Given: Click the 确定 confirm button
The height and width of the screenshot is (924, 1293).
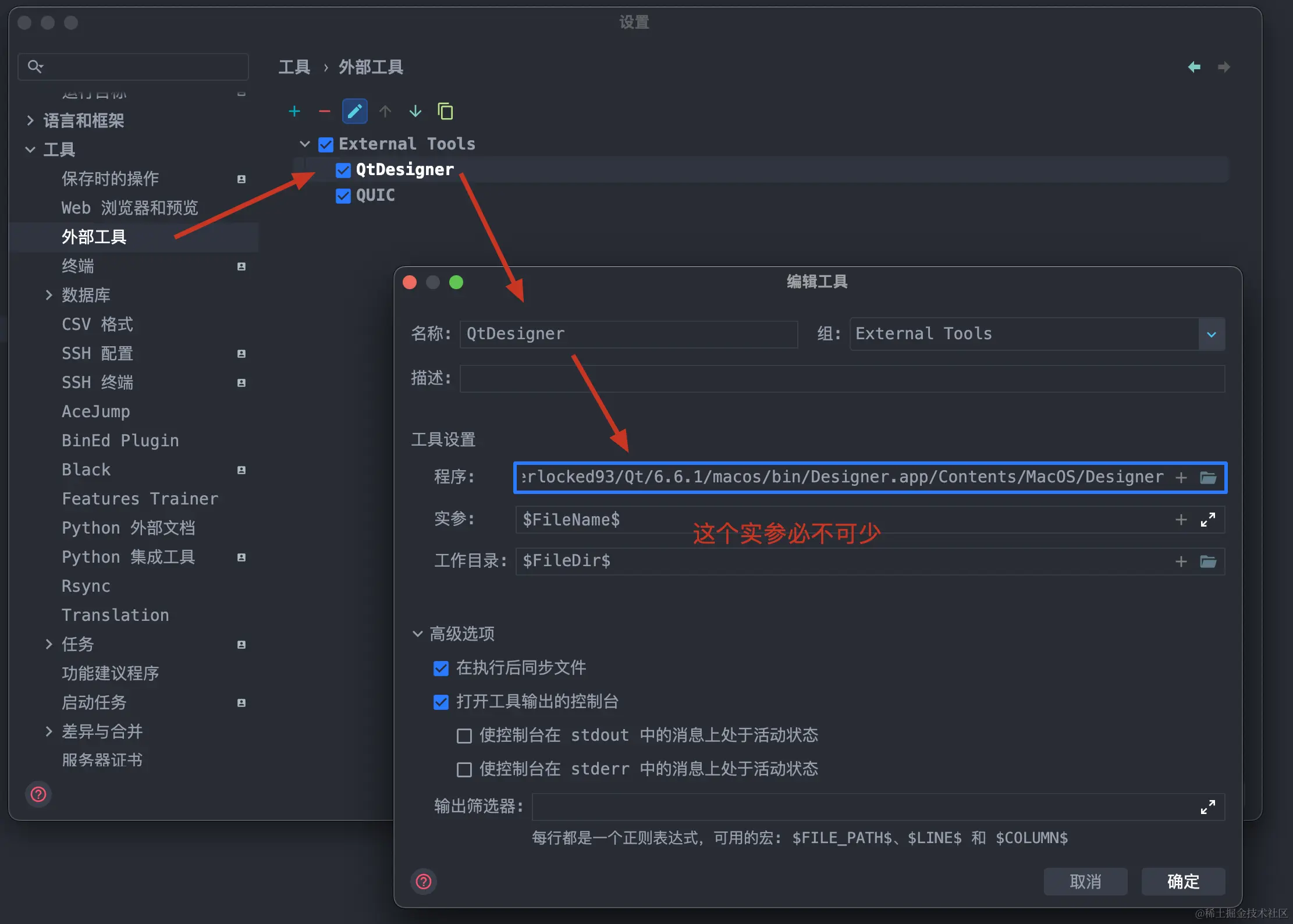Looking at the screenshot, I should [x=1182, y=882].
